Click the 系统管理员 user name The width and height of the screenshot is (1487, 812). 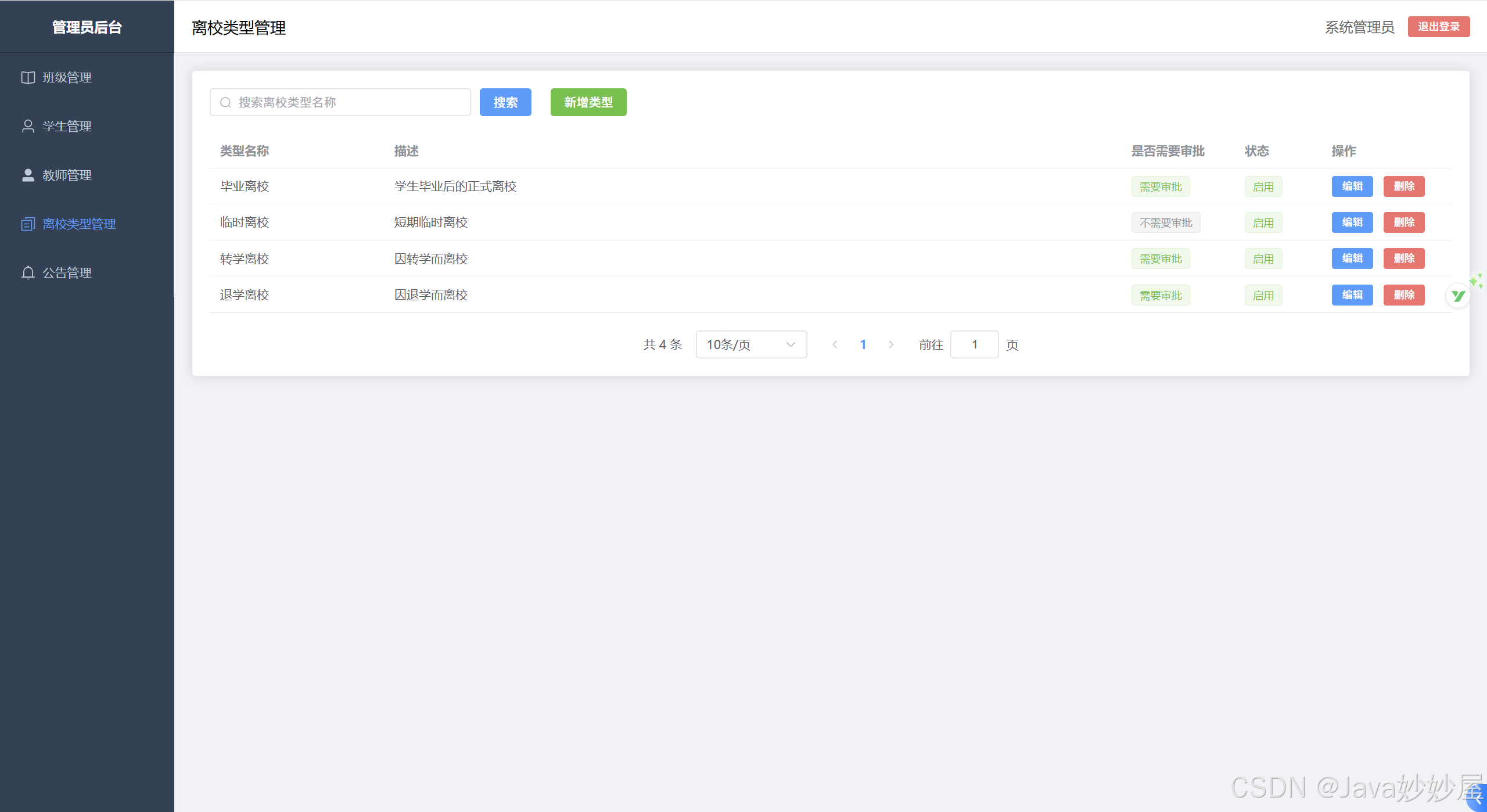(1360, 27)
